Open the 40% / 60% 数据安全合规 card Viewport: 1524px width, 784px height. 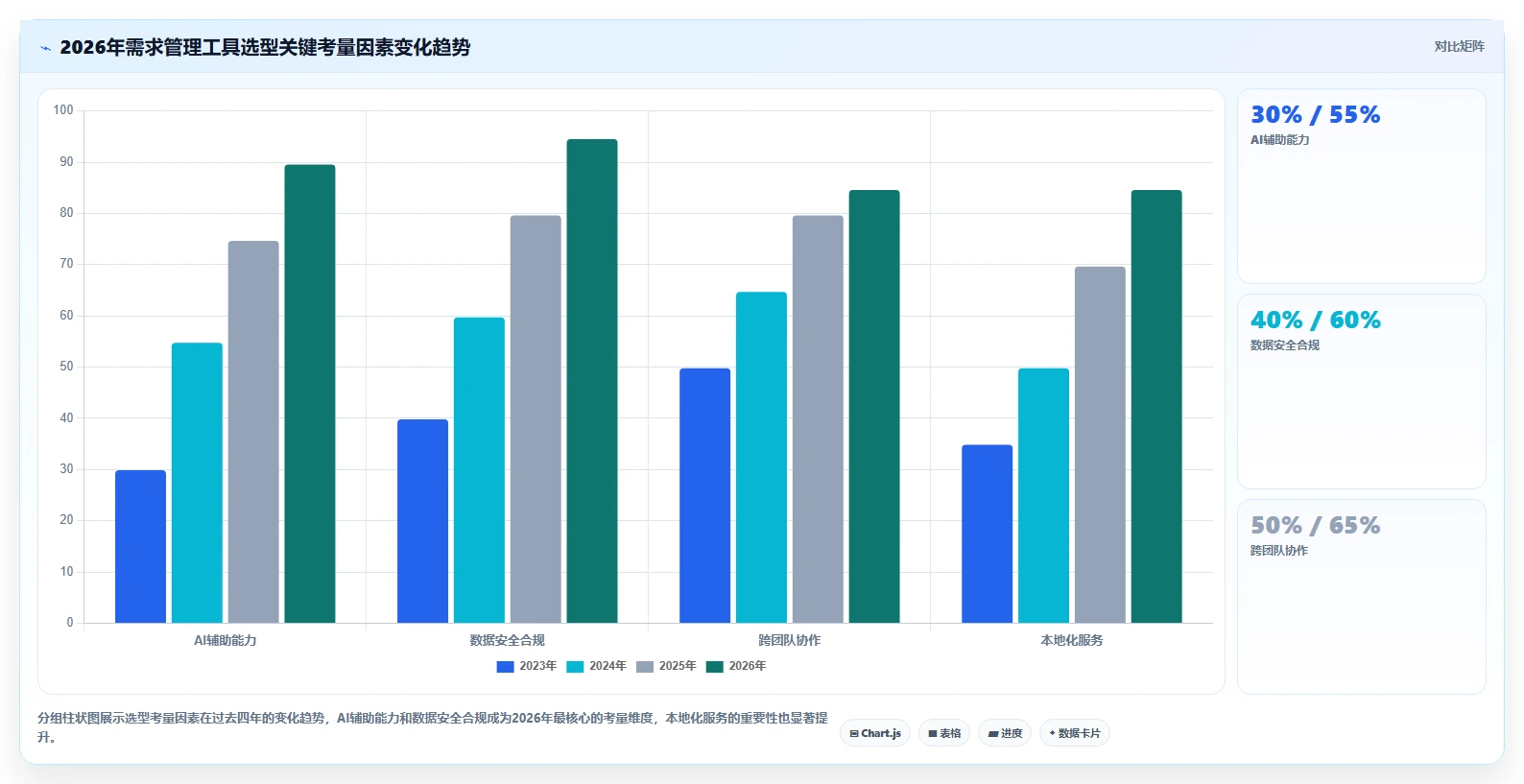(x=1361, y=392)
